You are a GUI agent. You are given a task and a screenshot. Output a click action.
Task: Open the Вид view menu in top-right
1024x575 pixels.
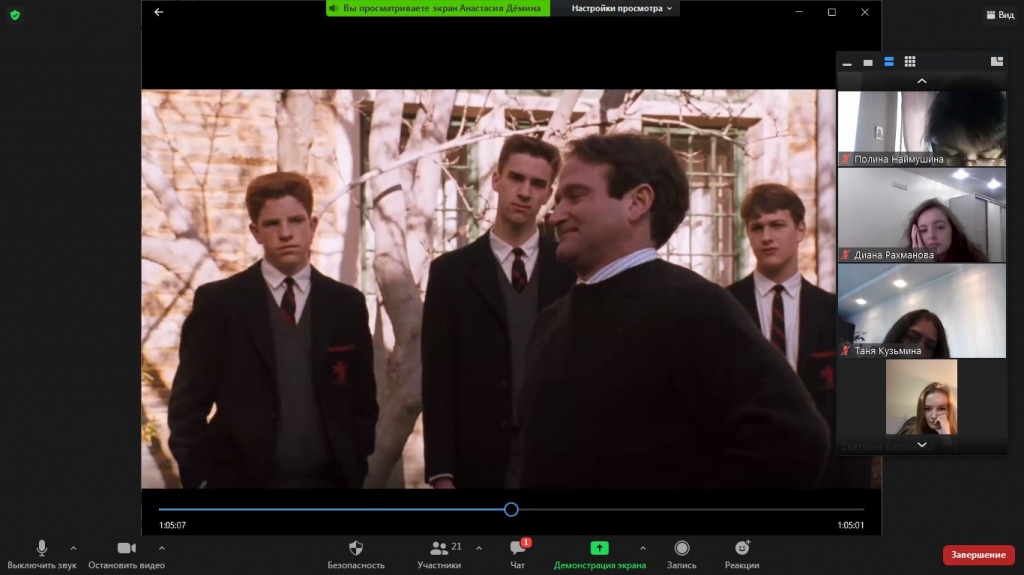click(999, 15)
